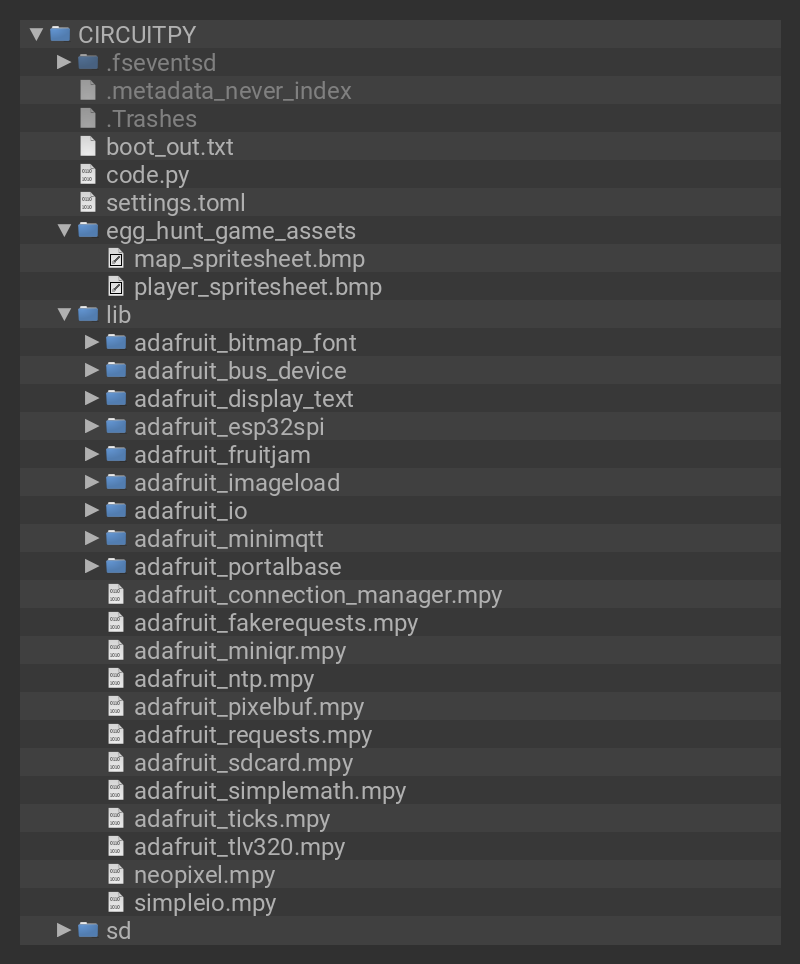Click the adafruit_esp32spi folder icon
Image resolution: width=800 pixels, height=964 pixels.
click(x=117, y=427)
